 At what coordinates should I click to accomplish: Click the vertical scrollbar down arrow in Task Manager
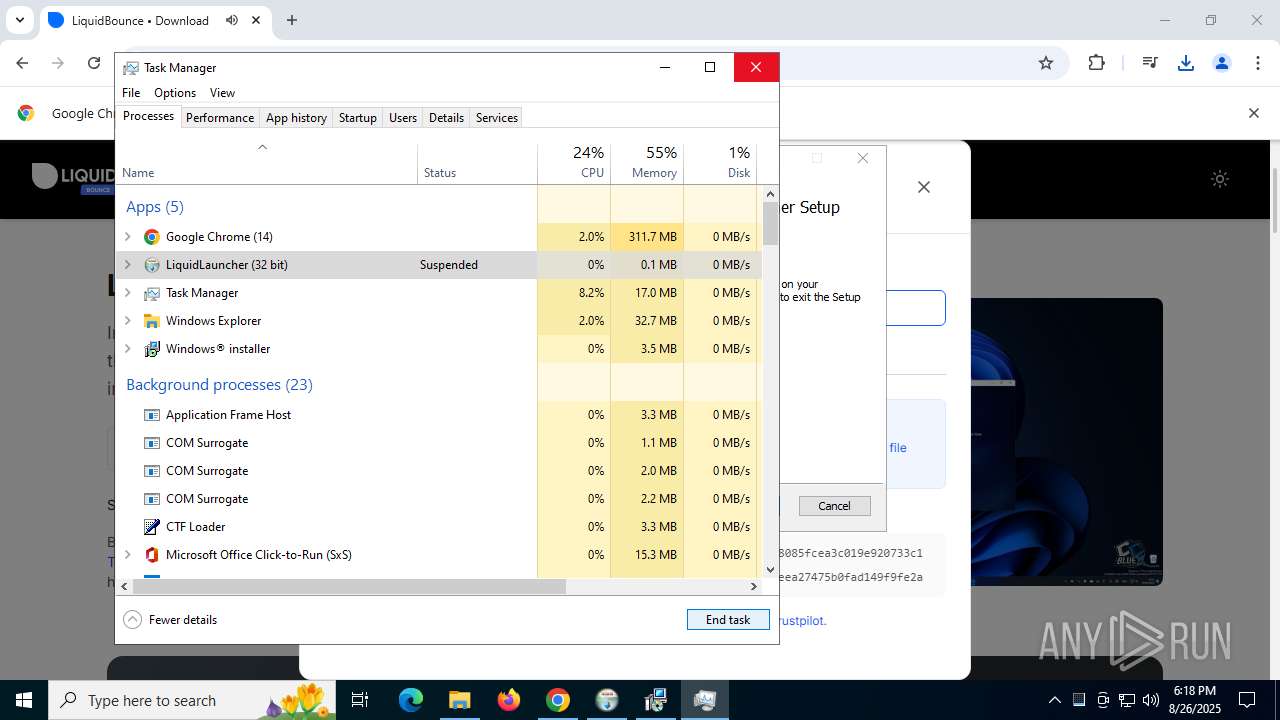pyautogui.click(x=770, y=570)
